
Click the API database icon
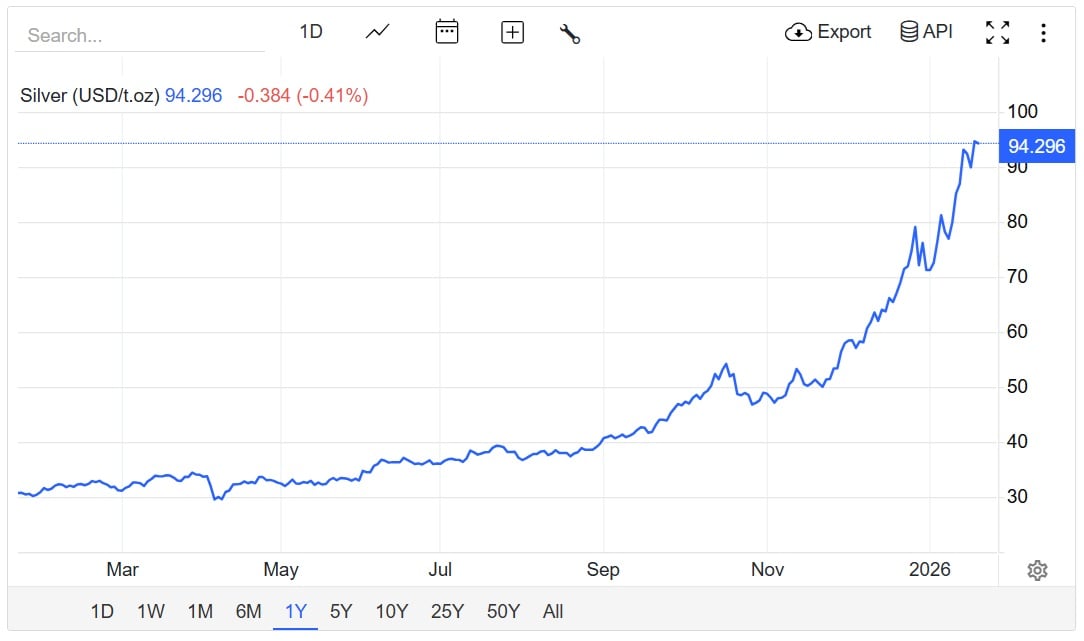pyautogui.click(x=909, y=32)
